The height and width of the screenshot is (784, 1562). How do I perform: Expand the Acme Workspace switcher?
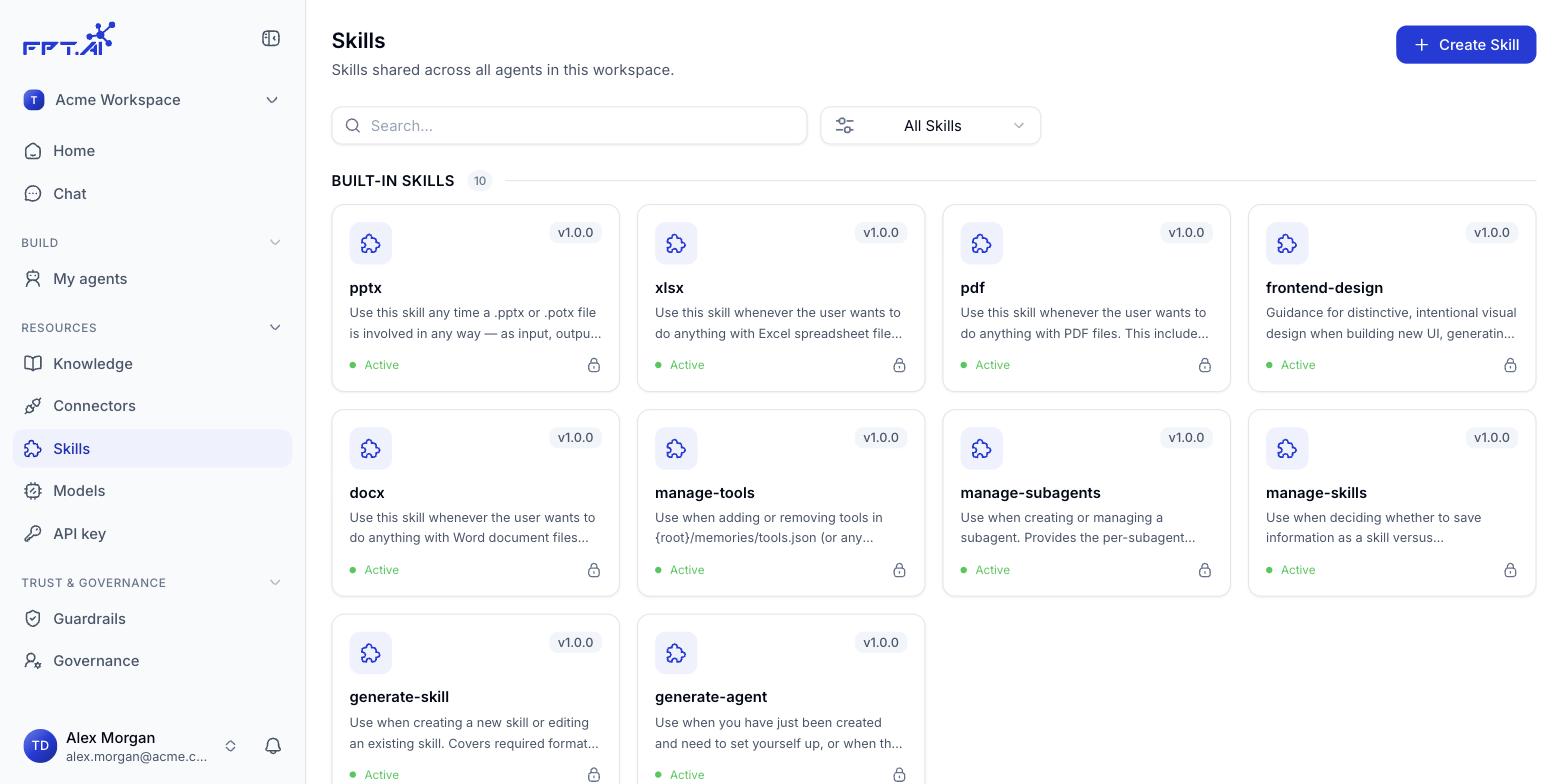[x=152, y=100]
